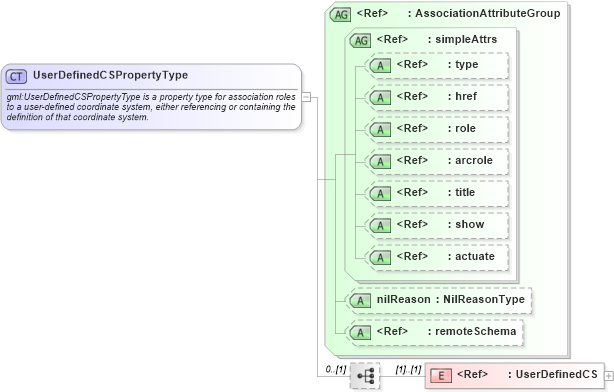This screenshot has height=392, width=614.
Task: Select the ': UserDefinedCS' element name
Action: coord(553,374)
